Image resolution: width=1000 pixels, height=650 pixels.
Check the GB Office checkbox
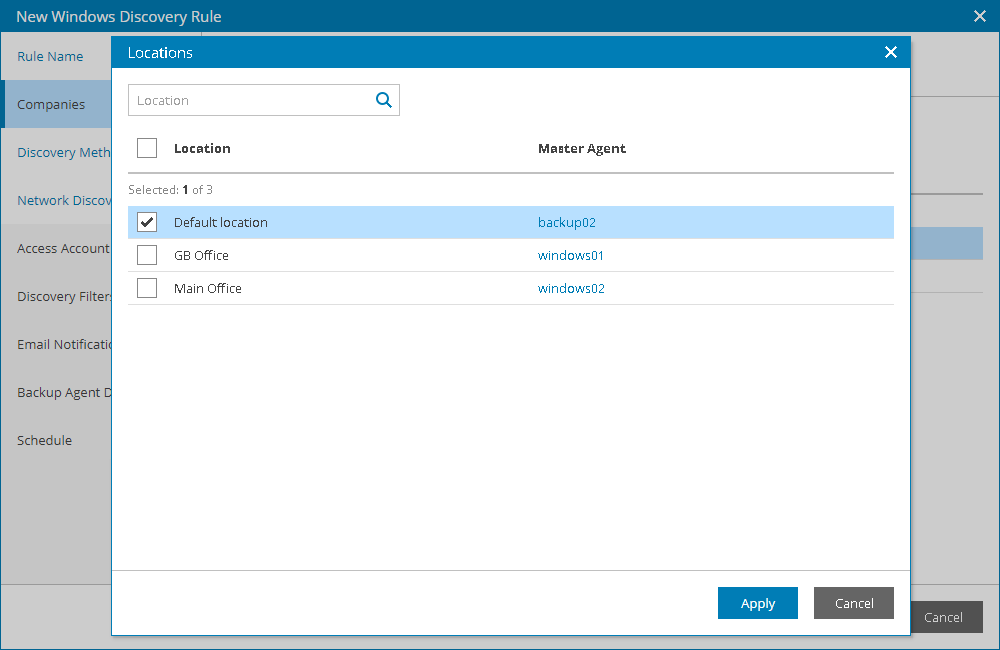[147, 255]
